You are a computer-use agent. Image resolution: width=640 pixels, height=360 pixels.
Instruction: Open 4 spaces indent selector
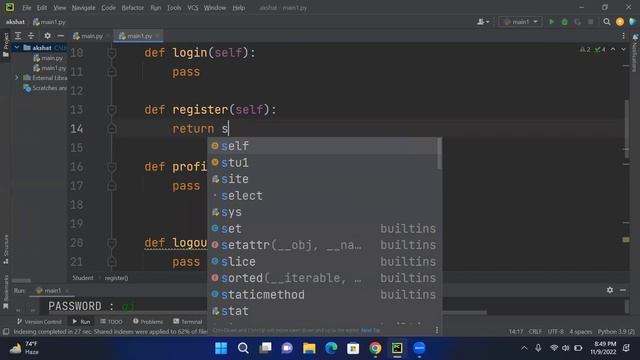580,331
